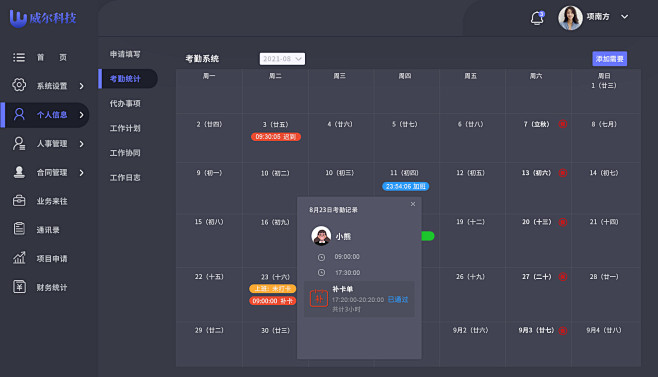Image resolution: width=658 pixels, height=377 pixels.
Task: Click the red 补 card icon in popup
Action: [x=319, y=298]
